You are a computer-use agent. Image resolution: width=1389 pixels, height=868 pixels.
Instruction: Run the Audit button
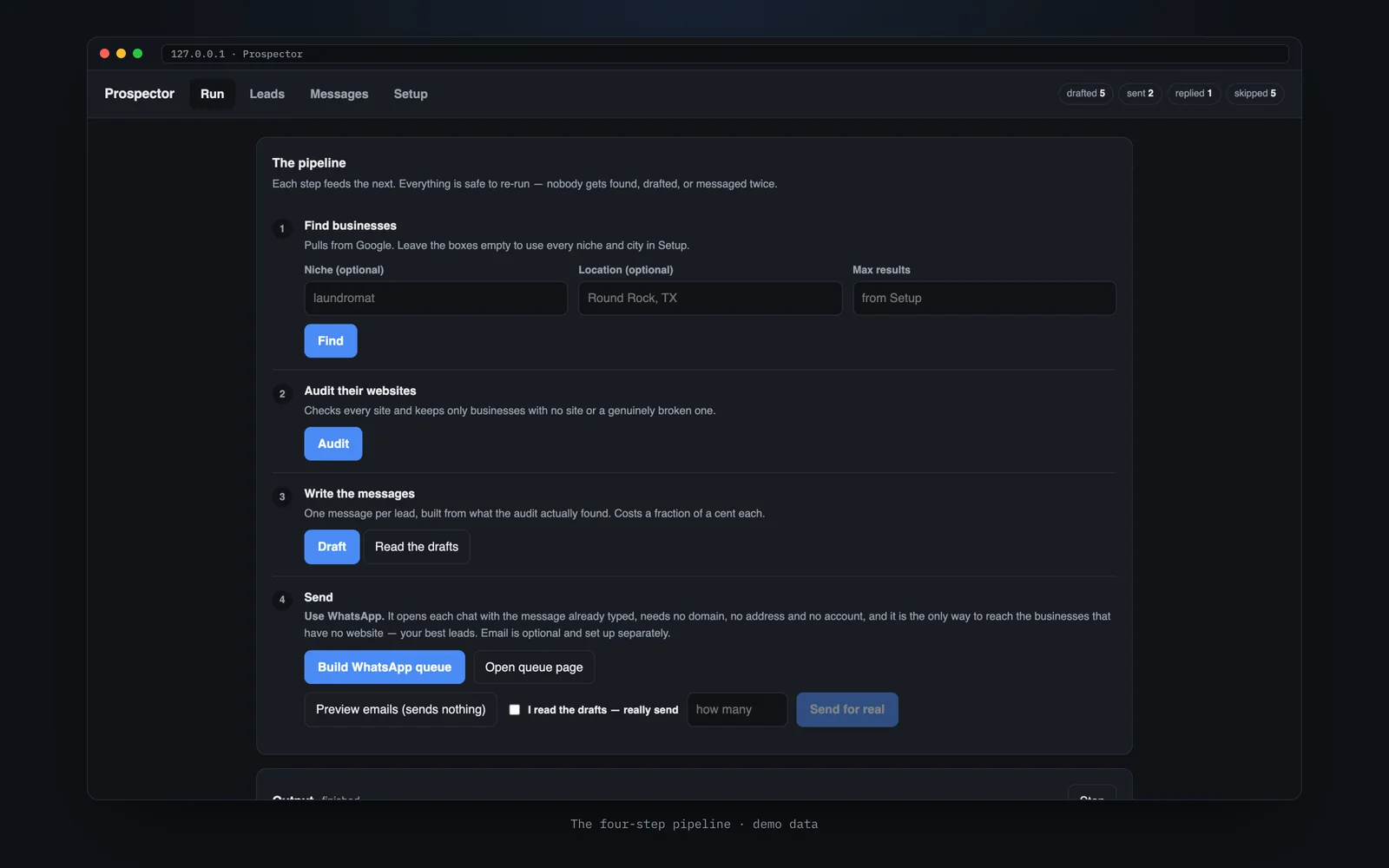(x=333, y=444)
